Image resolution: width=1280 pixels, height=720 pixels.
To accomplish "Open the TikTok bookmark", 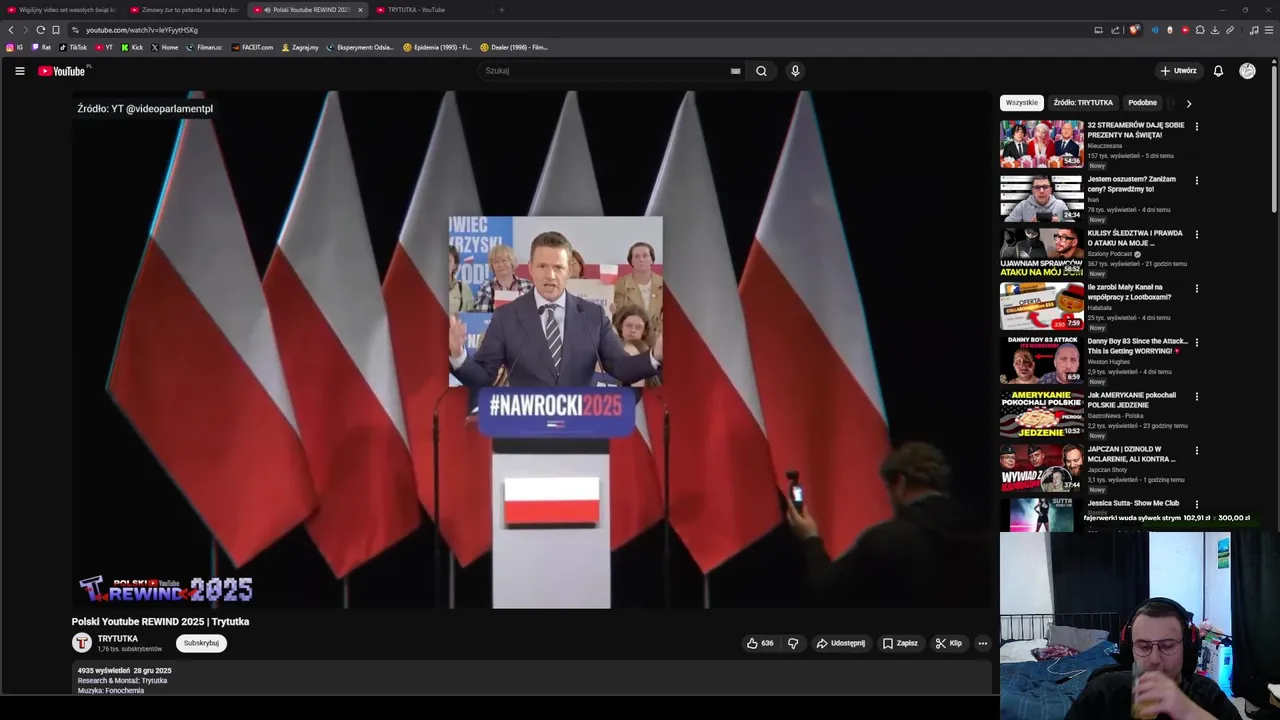I will [73, 47].
